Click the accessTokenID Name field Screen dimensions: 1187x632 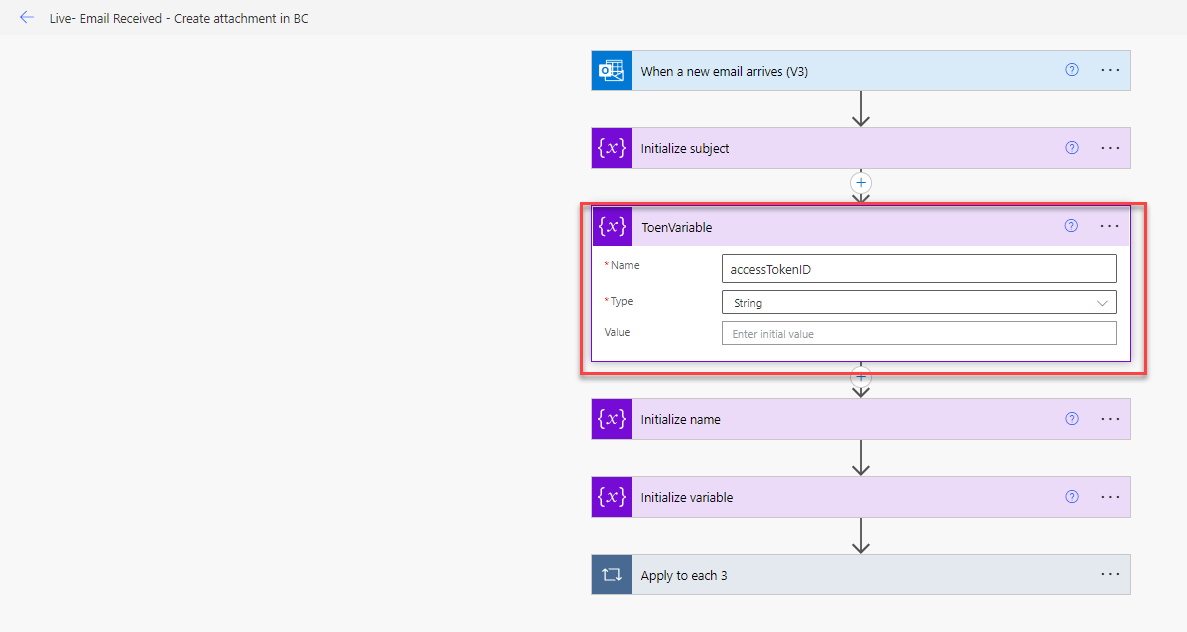coord(919,268)
